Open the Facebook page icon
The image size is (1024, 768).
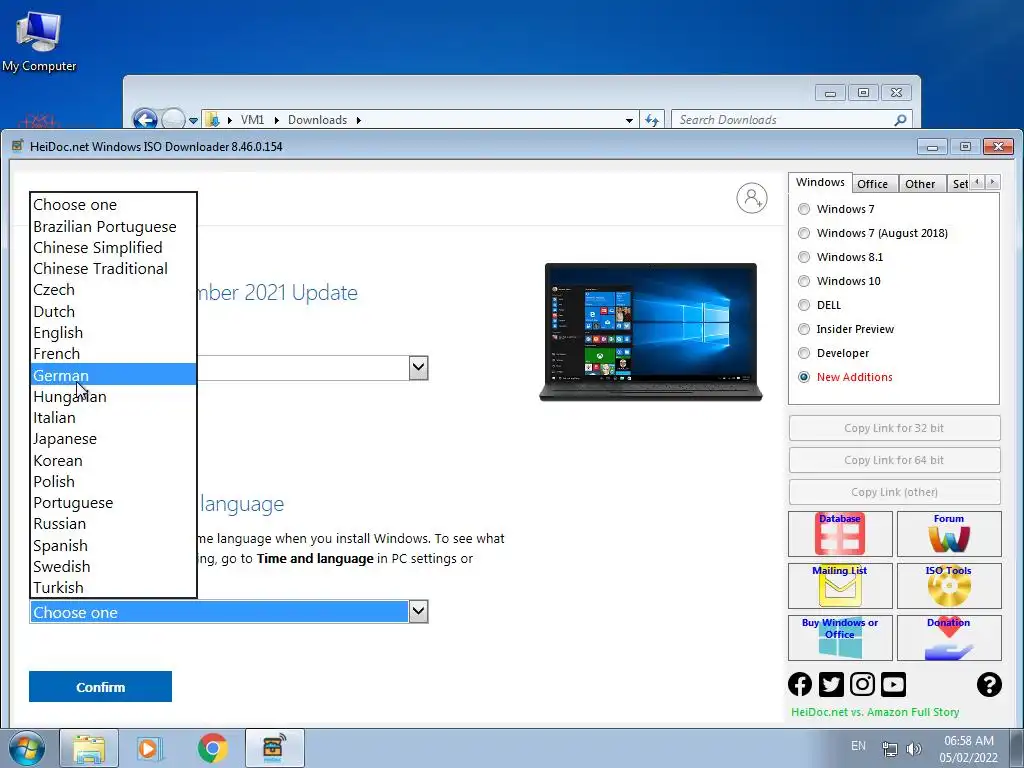(800, 684)
